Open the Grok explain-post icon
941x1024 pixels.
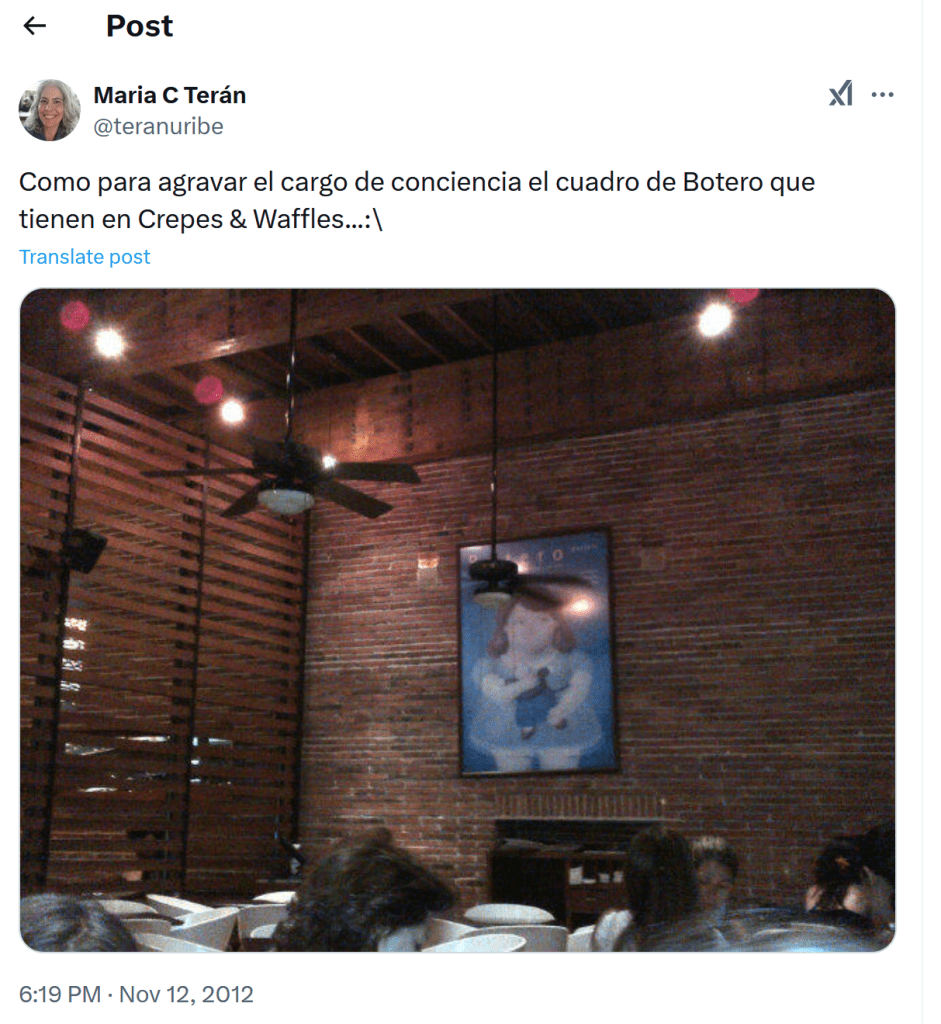click(841, 94)
